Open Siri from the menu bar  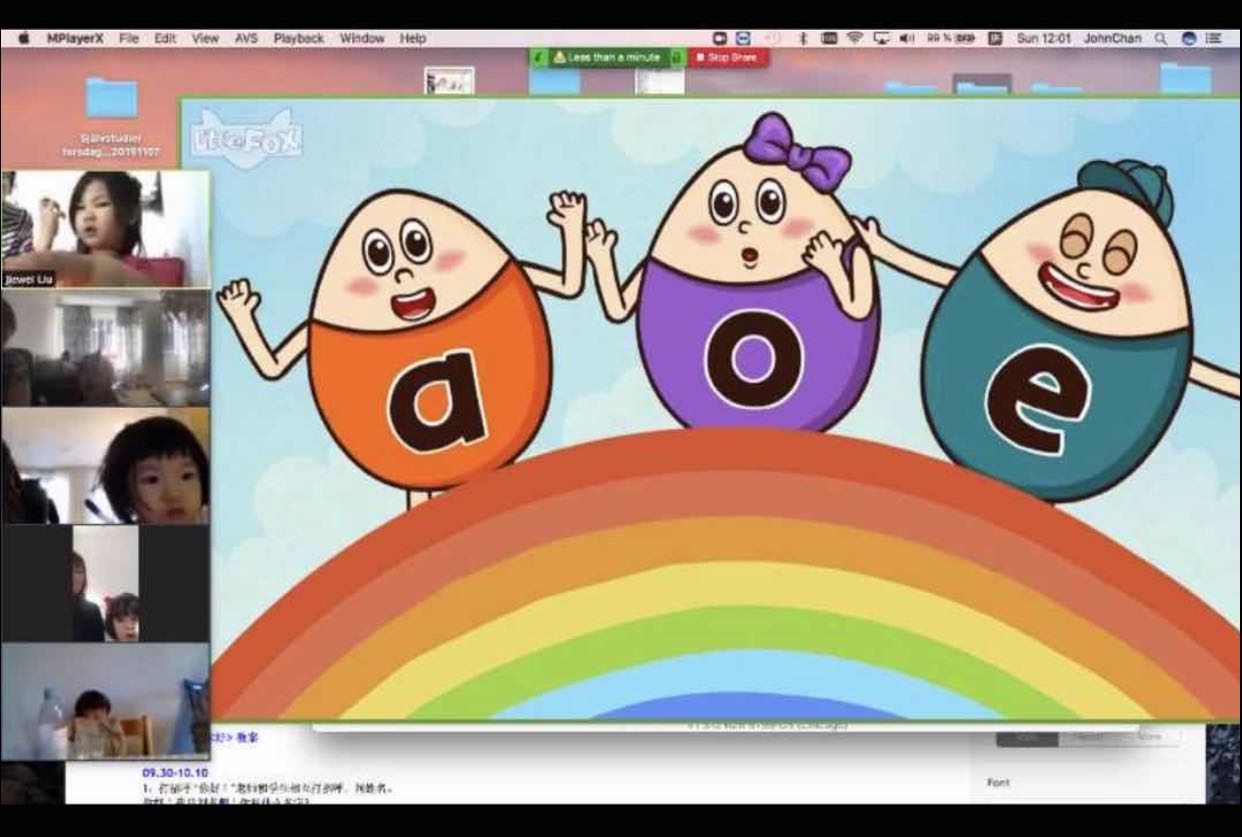[x=1188, y=38]
